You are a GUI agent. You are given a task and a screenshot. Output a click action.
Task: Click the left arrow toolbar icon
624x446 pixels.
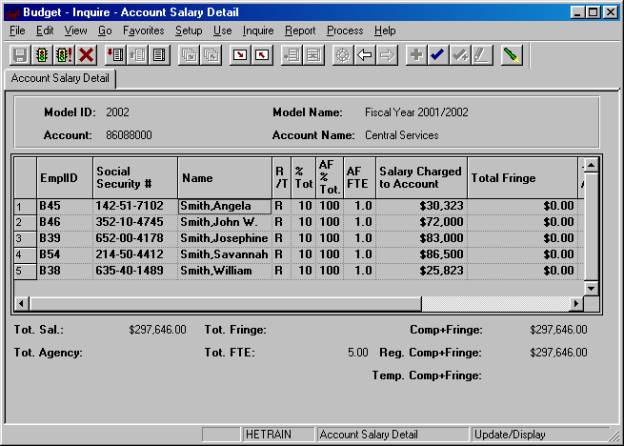tap(366, 55)
